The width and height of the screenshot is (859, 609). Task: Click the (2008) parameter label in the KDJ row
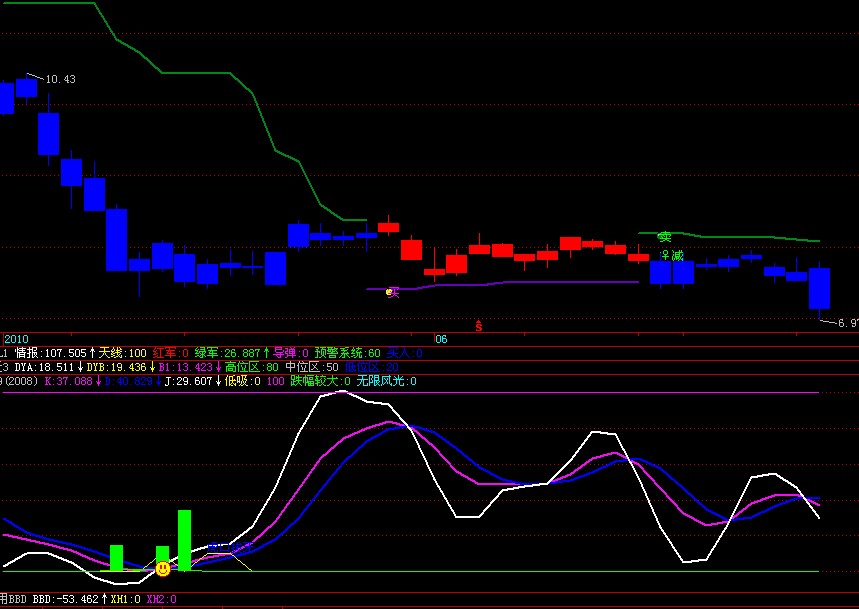click(x=21, y=381)
